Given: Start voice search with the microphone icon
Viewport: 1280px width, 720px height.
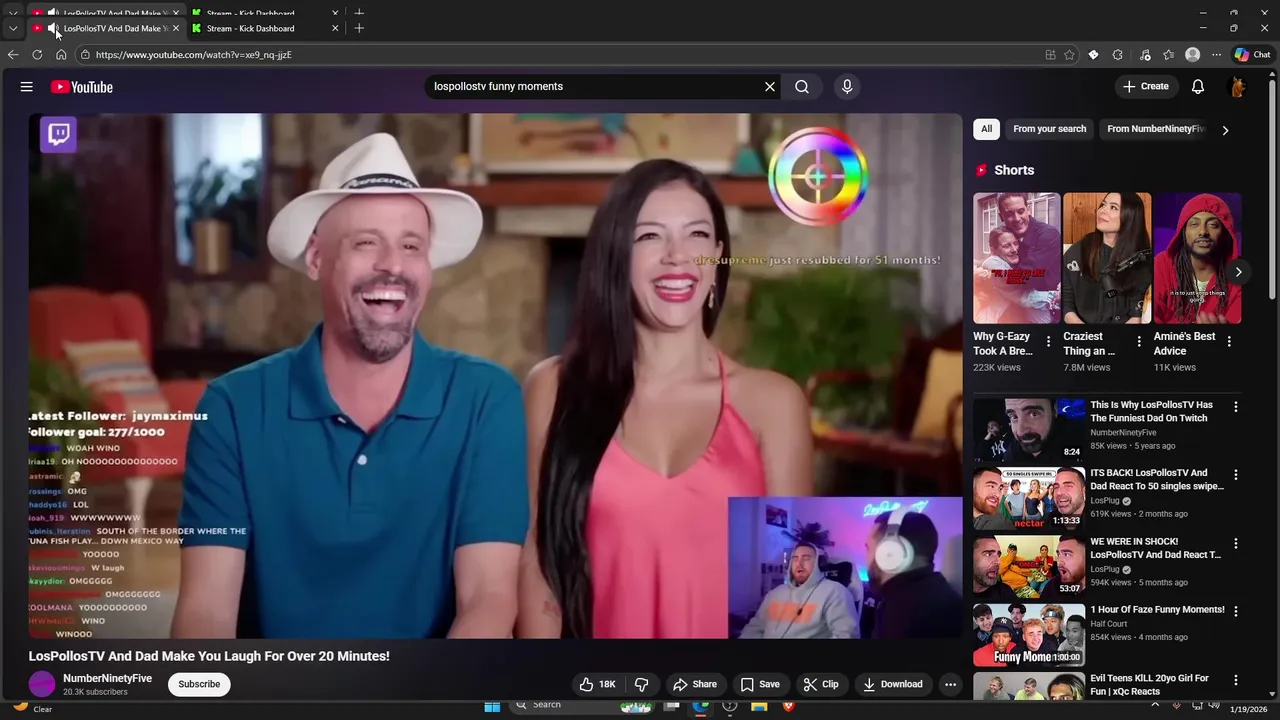Looking at the screenshot, I should [847, 87].
